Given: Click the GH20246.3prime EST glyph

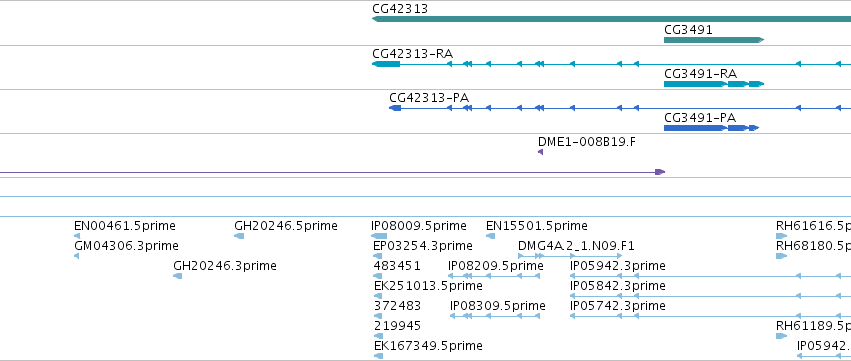Looking at the screenshot, I should pos(177,276).
